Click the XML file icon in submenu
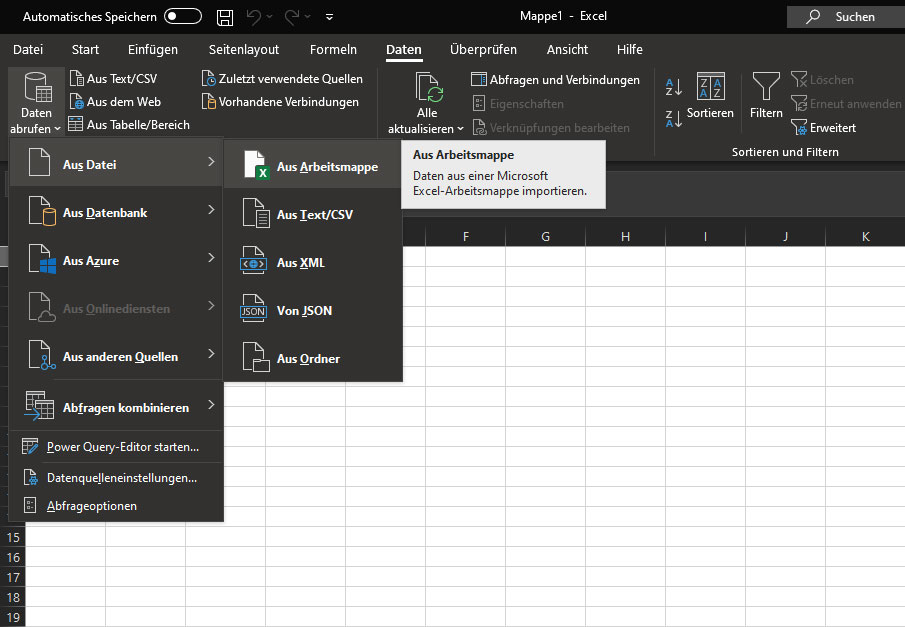The image size is (905, 627). 253,260
